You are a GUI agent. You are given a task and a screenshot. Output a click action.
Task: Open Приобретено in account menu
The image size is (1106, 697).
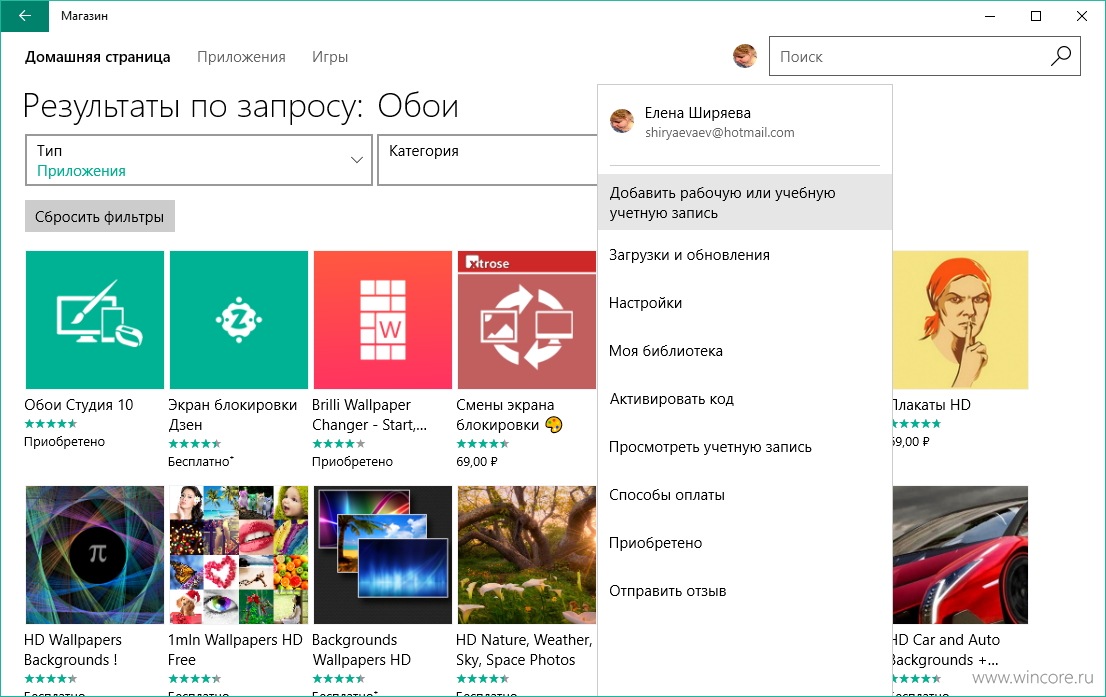tap(745, 543)
